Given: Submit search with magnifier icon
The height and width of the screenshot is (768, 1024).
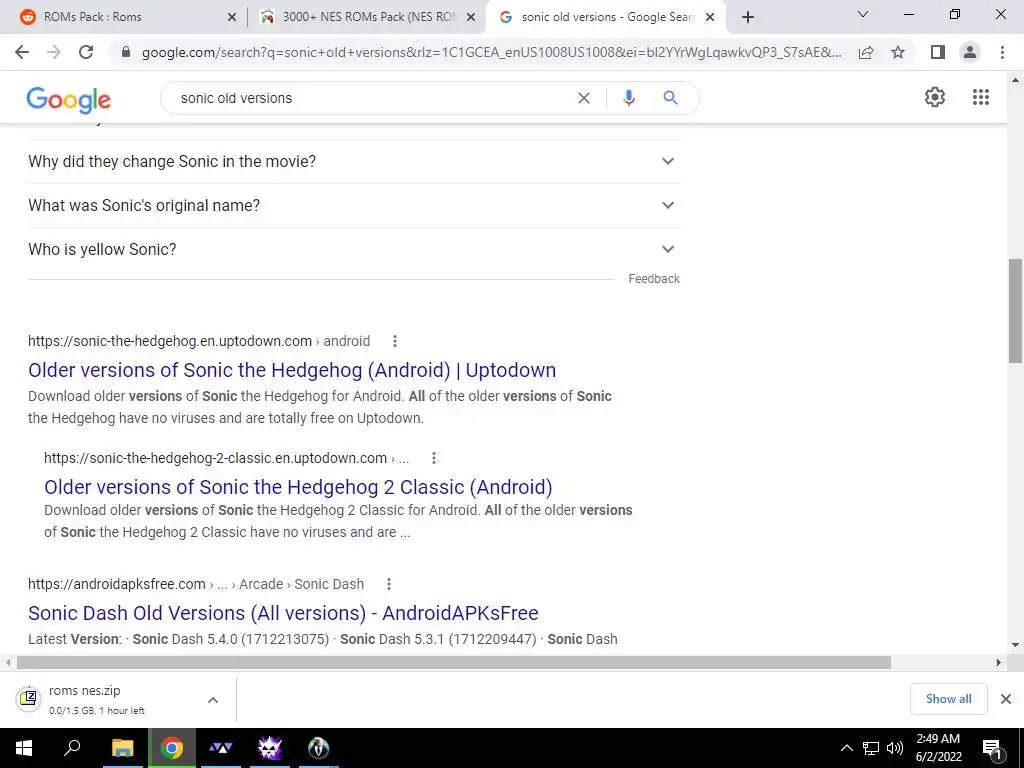Looking at the screenshot, I should 670,98.
